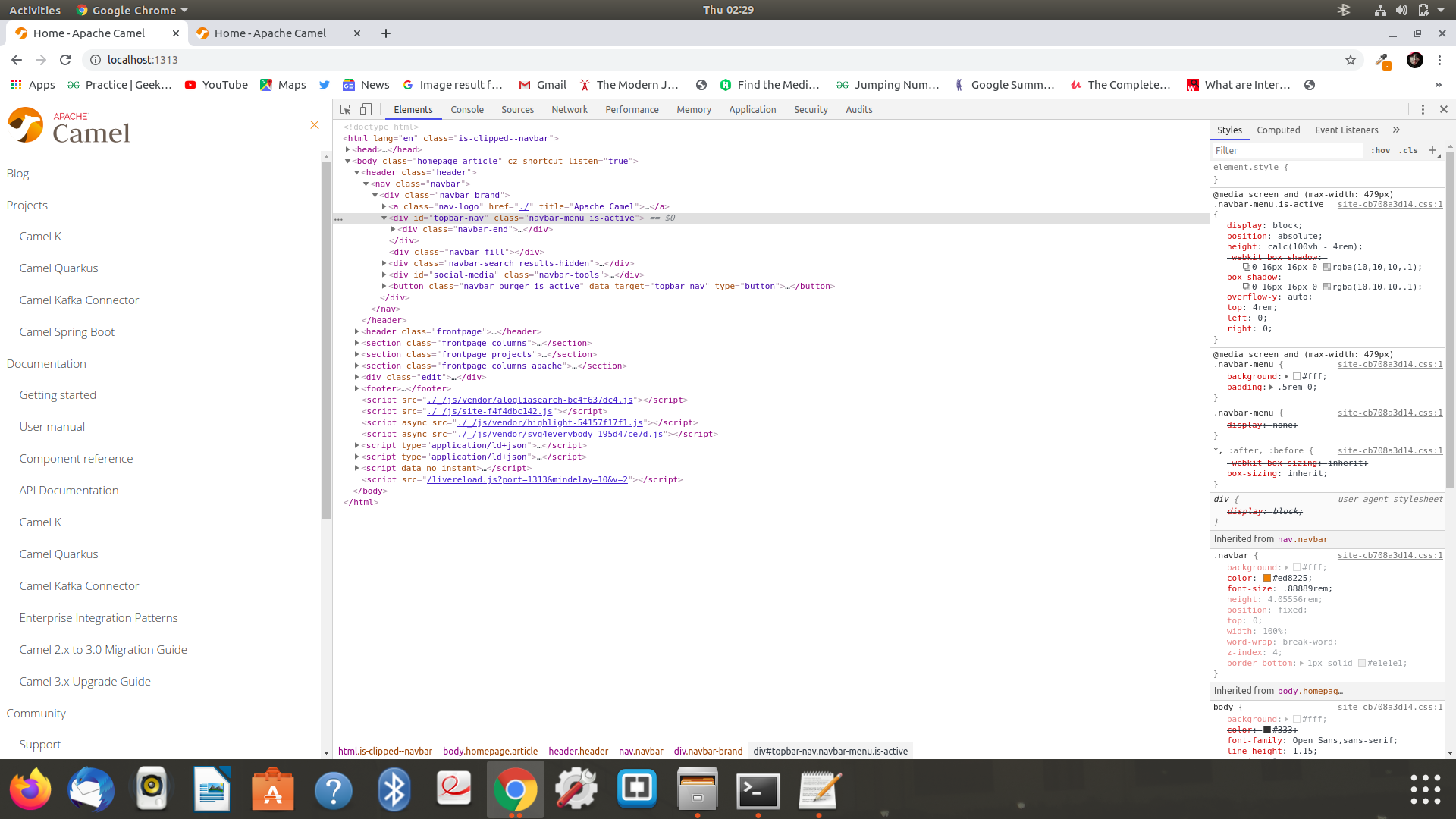Screen dimensions: 1456x819
Task: Open the Application tab
Action: point(752,109)
